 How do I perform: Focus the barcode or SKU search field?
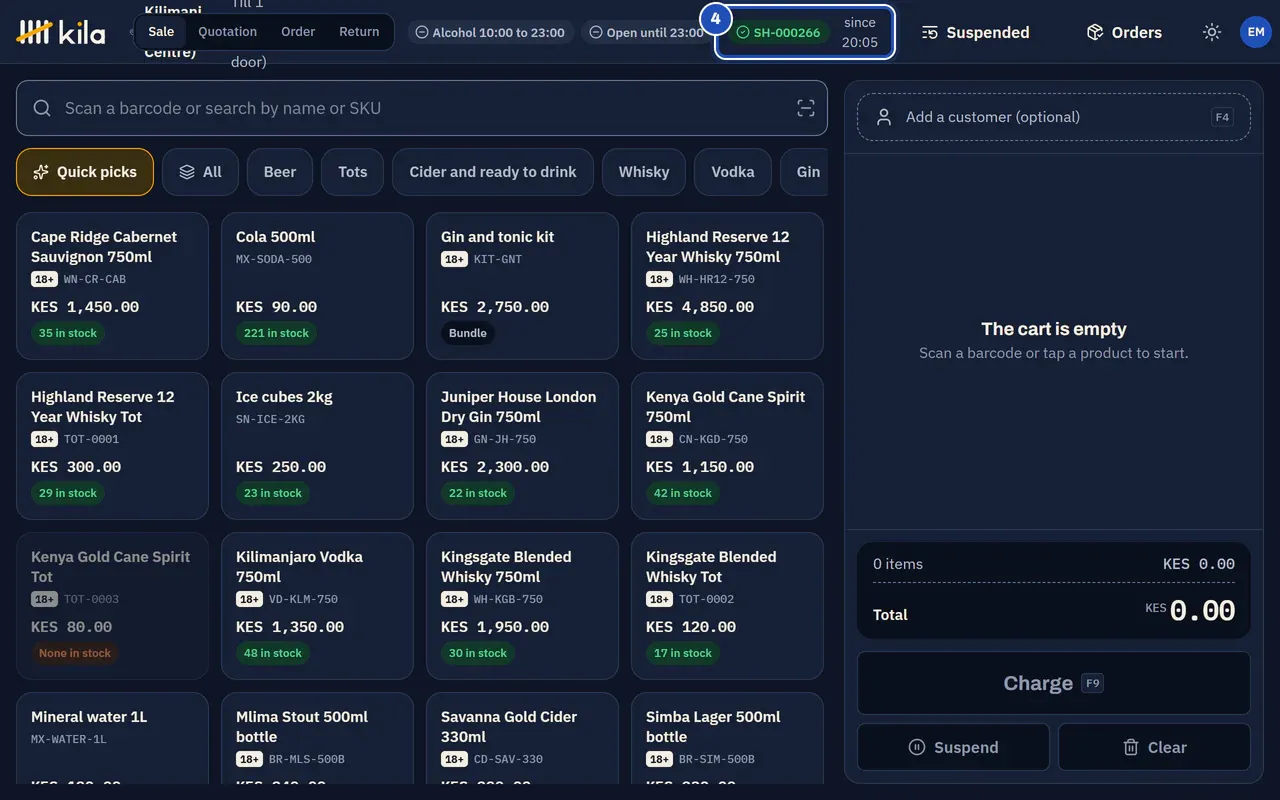point(422,108)
